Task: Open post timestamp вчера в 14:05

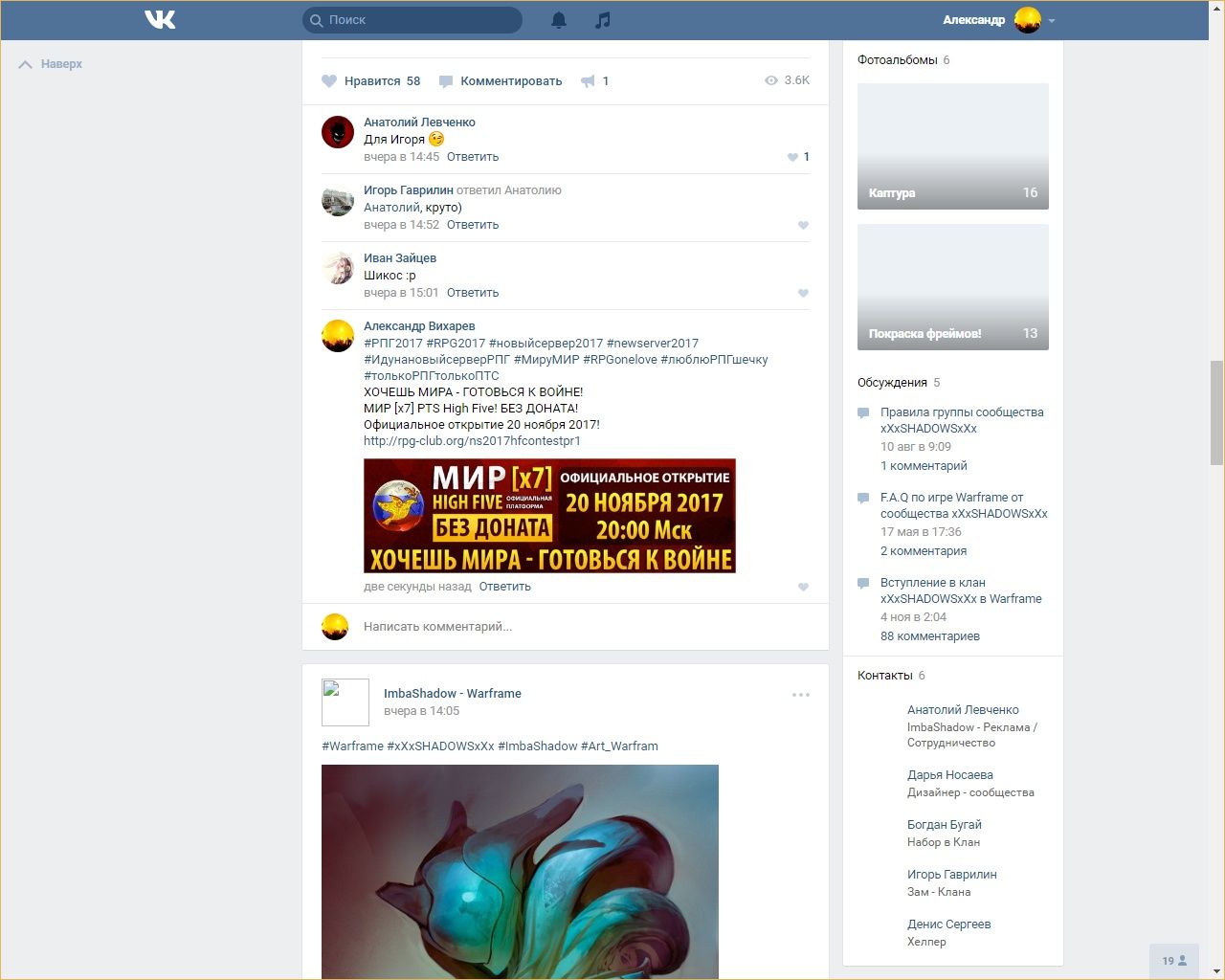Action: 421,711
